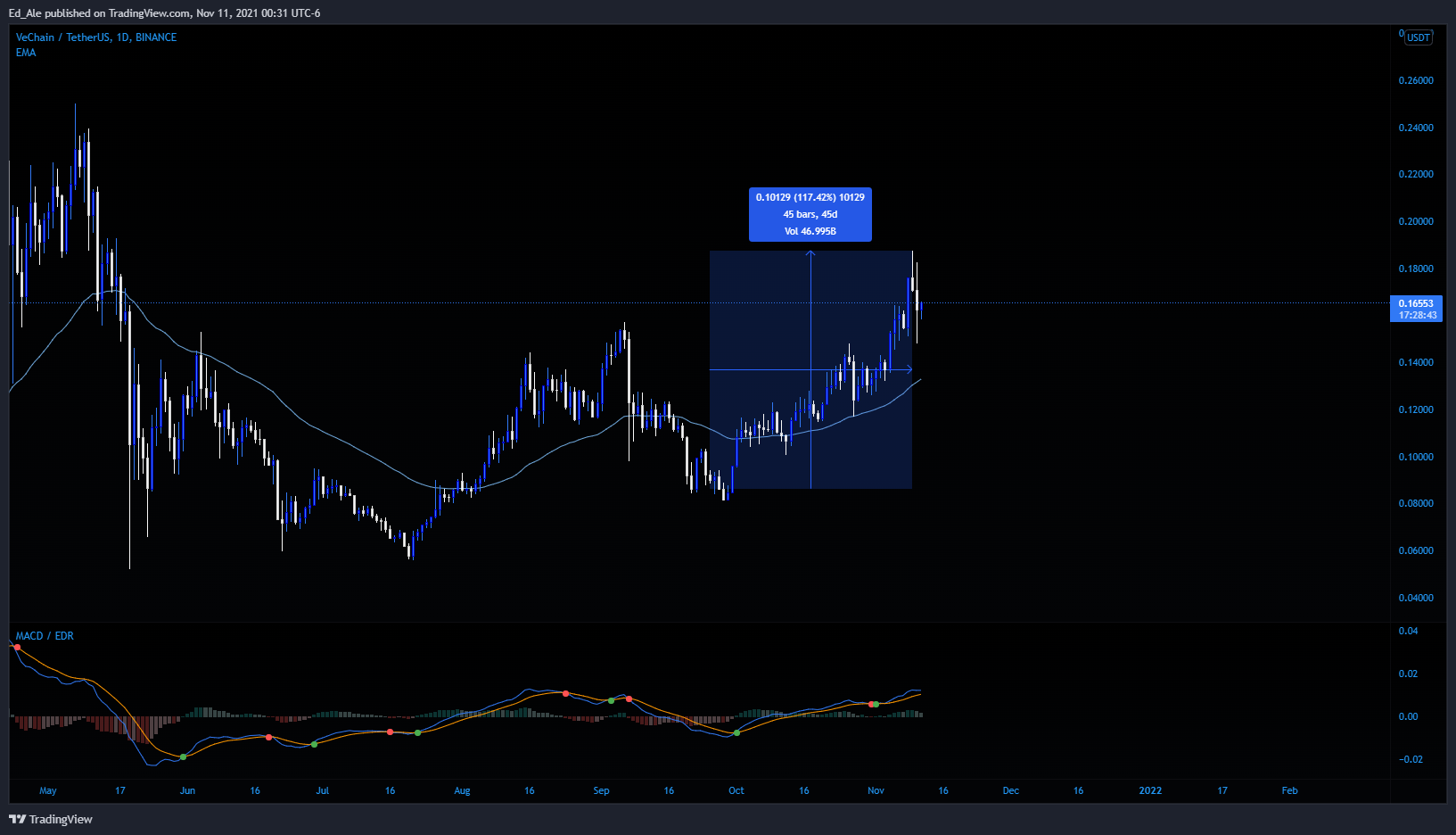Click the Jun label on time axis
The image size is (1456, 835).
pyautogui.click(x=187, y=790)
